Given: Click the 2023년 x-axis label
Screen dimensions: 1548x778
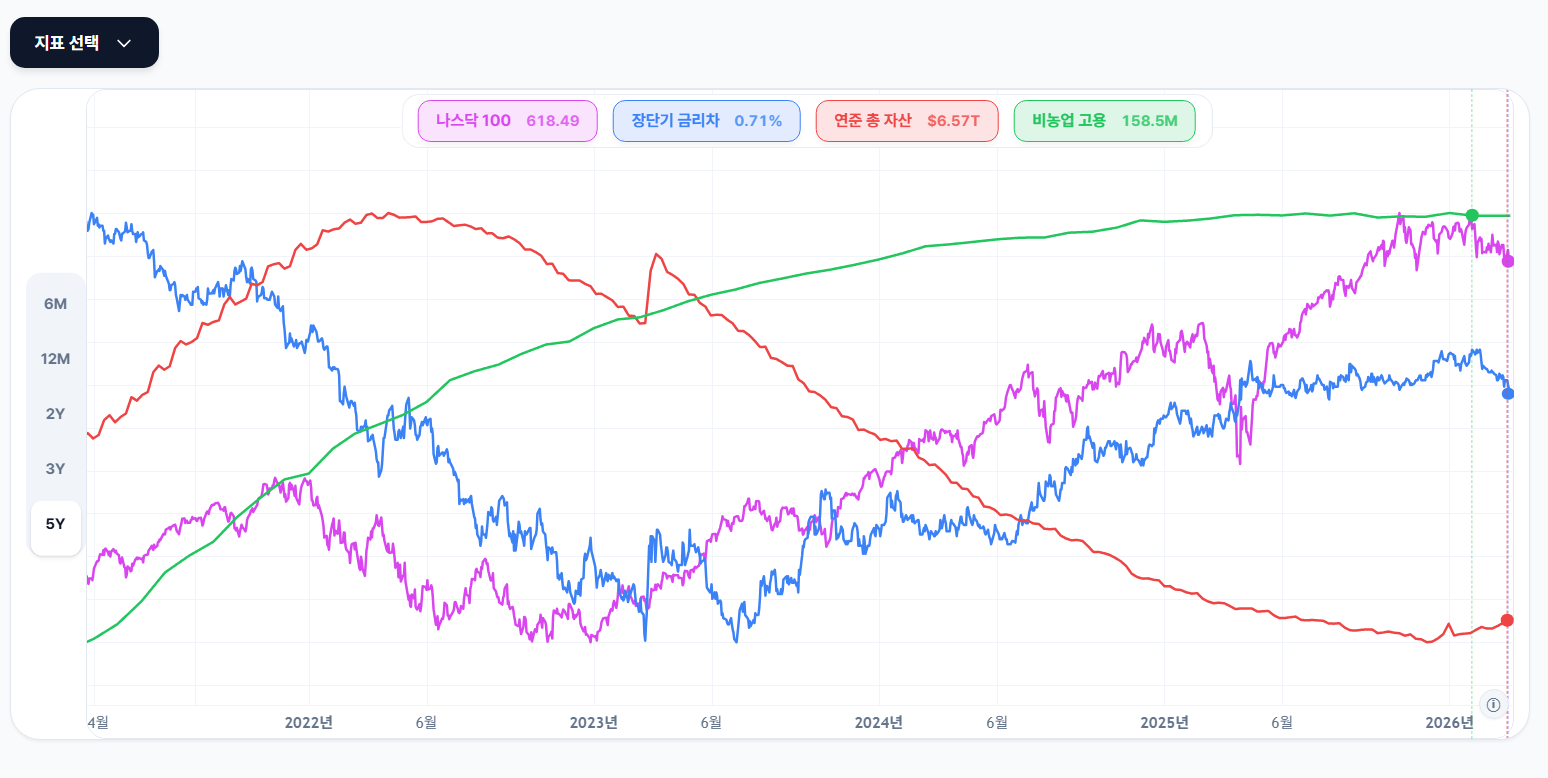Looking at the screenshot, I should [x=594, y=722].
